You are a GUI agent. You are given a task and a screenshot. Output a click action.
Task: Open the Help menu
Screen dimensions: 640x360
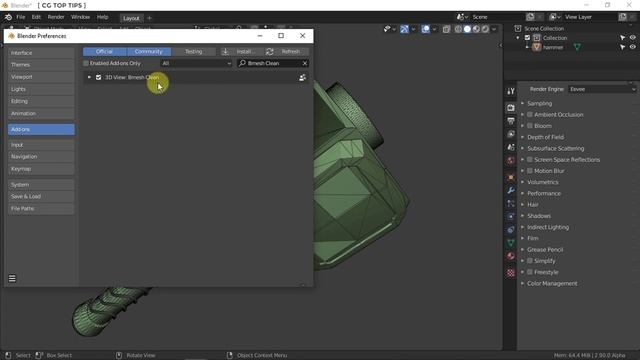102,17
